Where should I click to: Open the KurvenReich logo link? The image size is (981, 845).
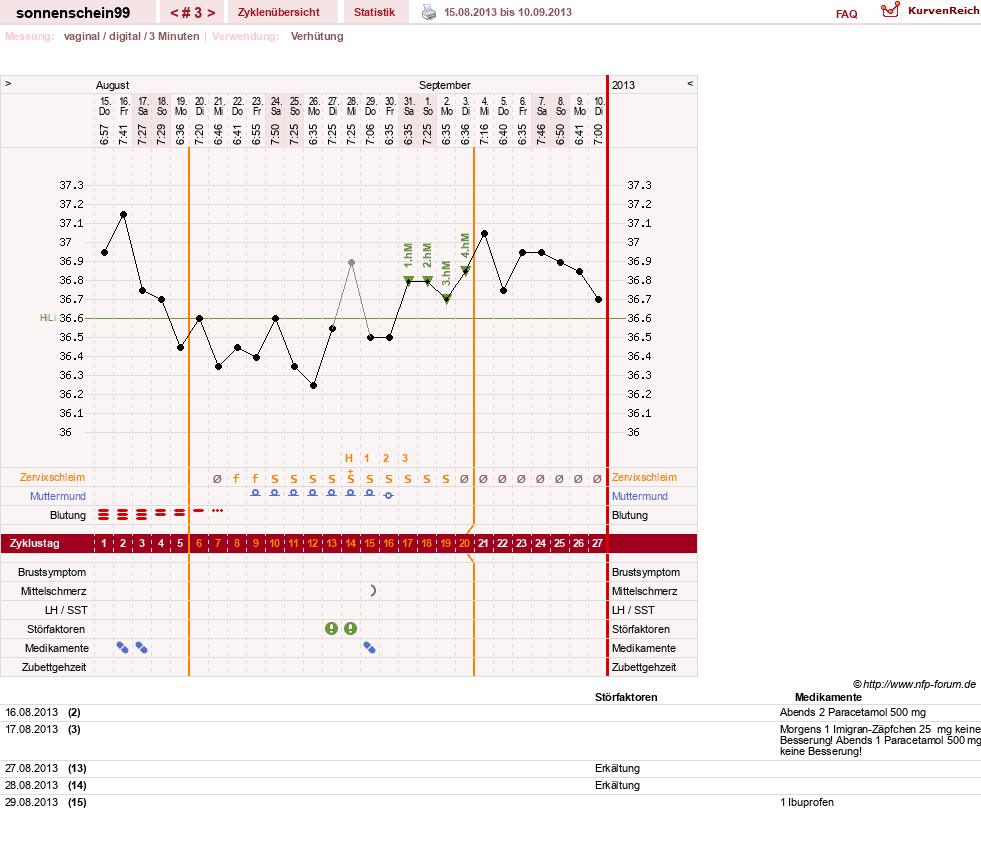[930, 11]
